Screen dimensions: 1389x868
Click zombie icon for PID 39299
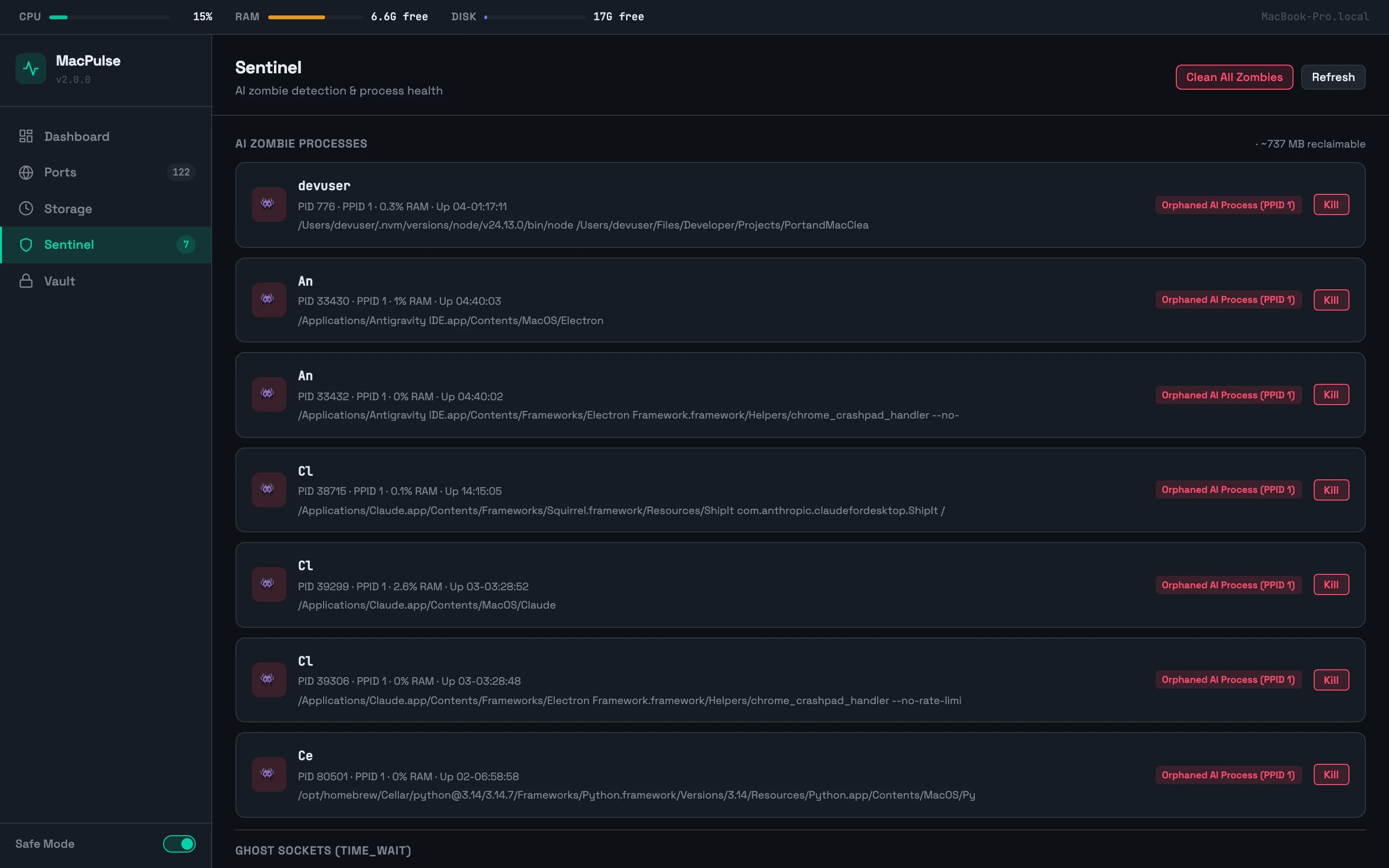click(x=269, y=584)
